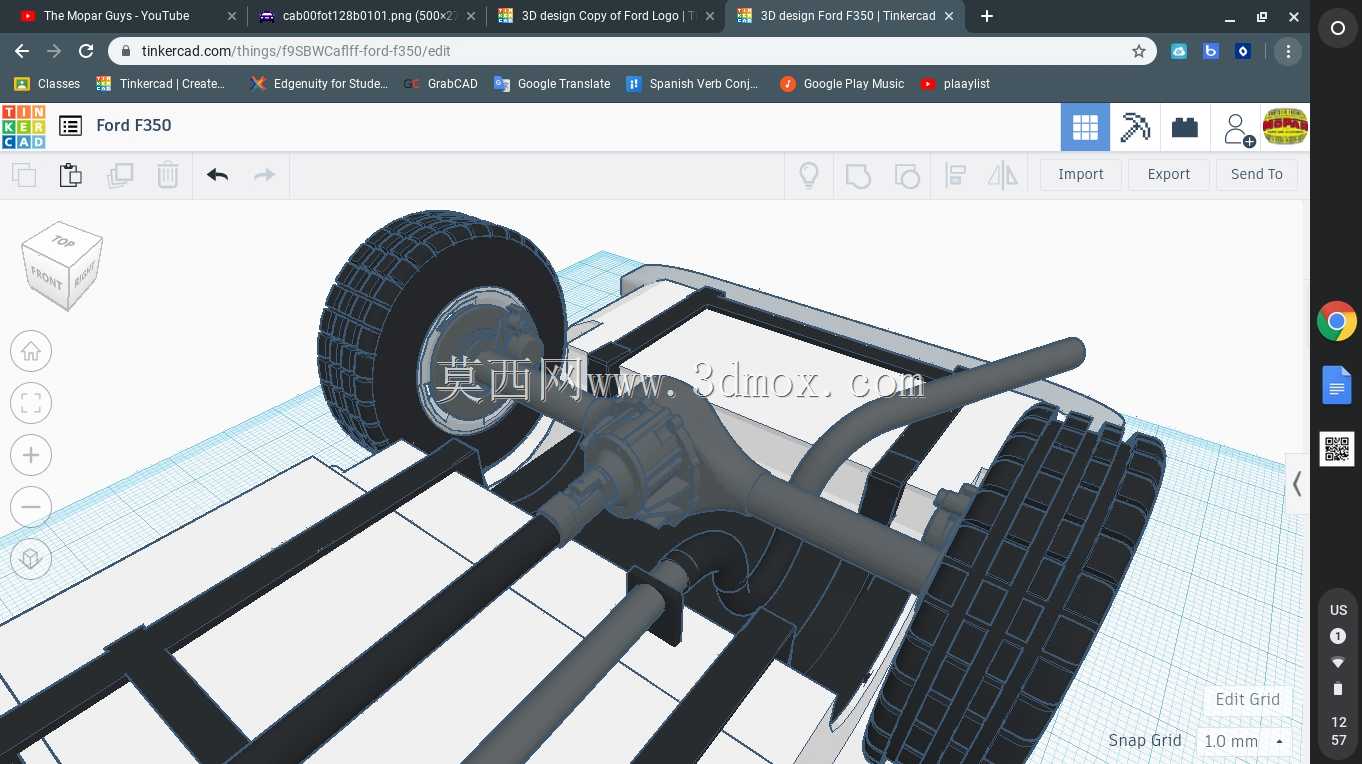Click the Export button

1169,174
